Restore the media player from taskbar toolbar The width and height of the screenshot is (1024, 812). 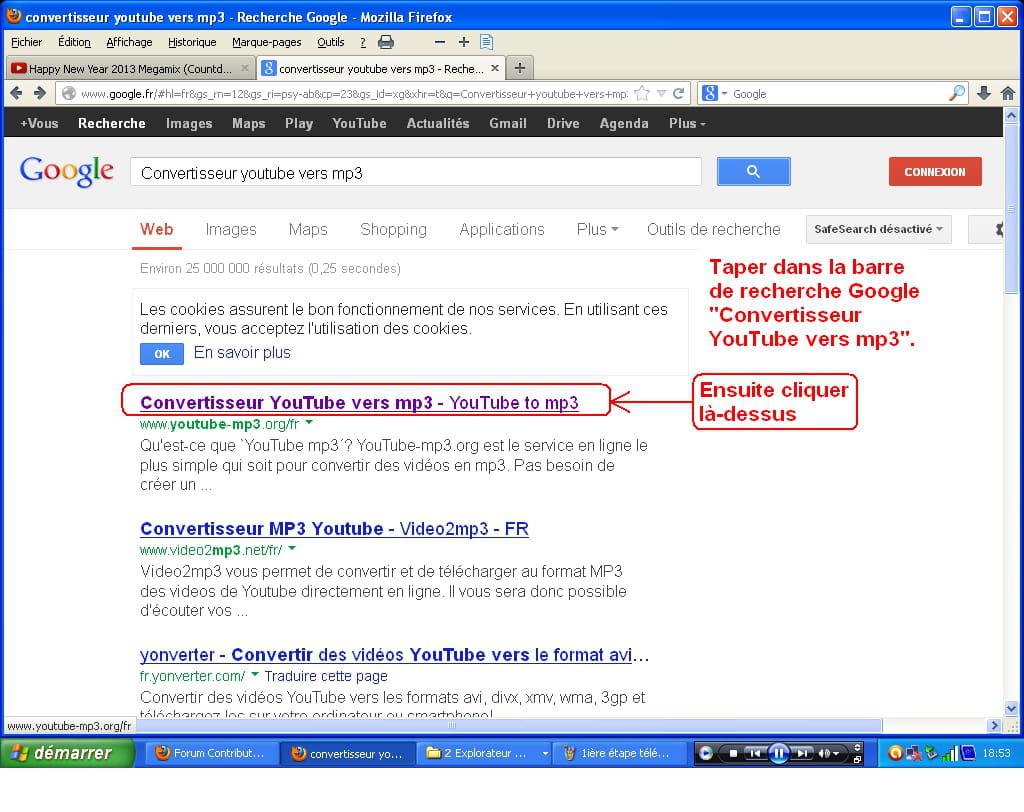(x=857, y=759)
